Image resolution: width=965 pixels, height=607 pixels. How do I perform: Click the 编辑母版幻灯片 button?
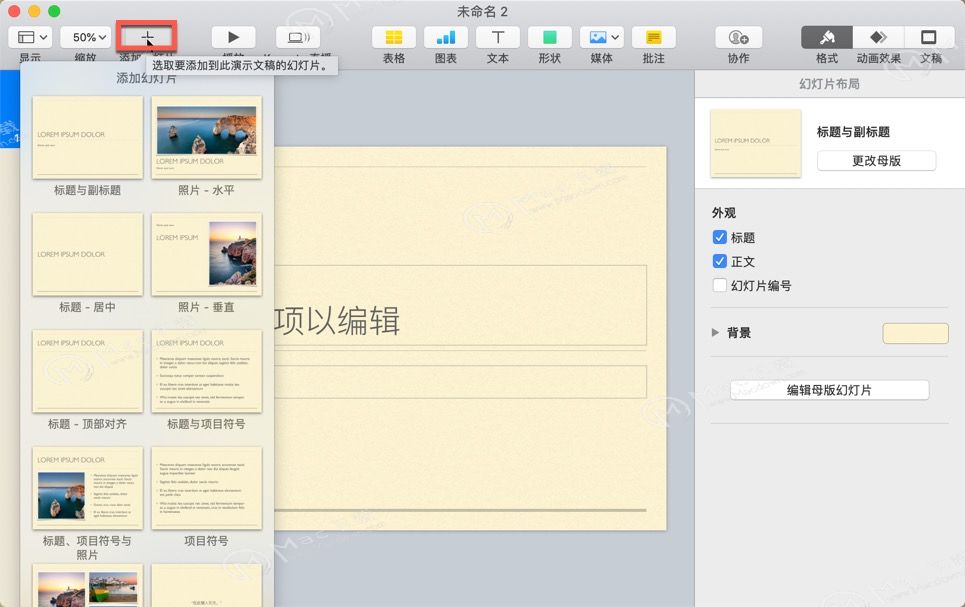[829, 390]
